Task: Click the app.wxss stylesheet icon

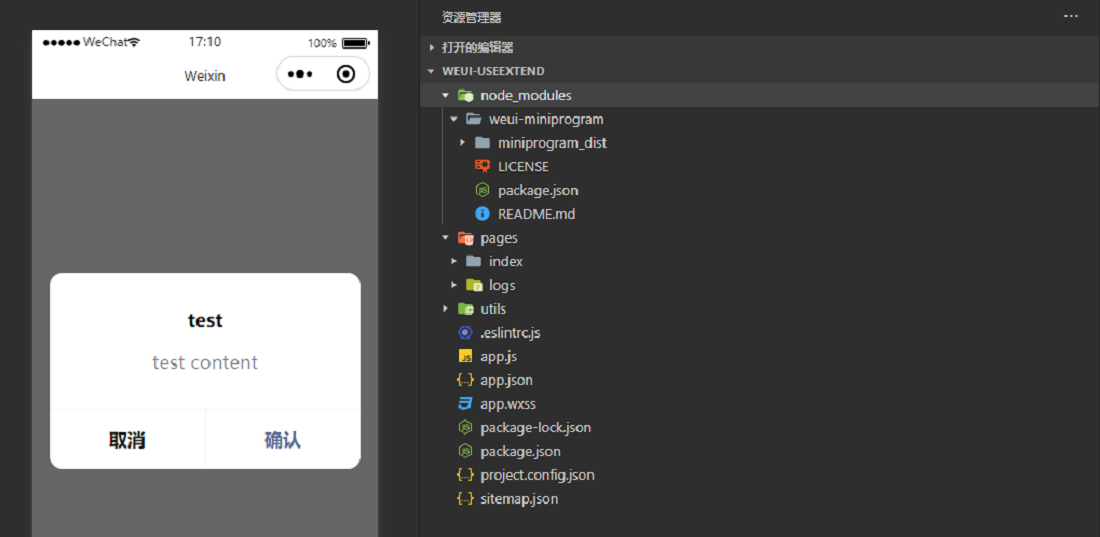Action: click(464, 404)
